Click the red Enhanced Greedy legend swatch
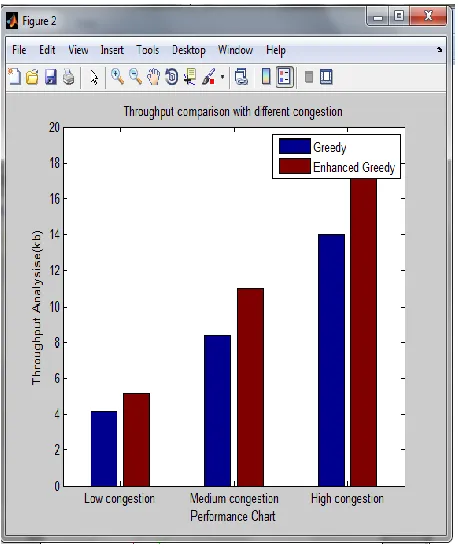 tap(295, 166)
